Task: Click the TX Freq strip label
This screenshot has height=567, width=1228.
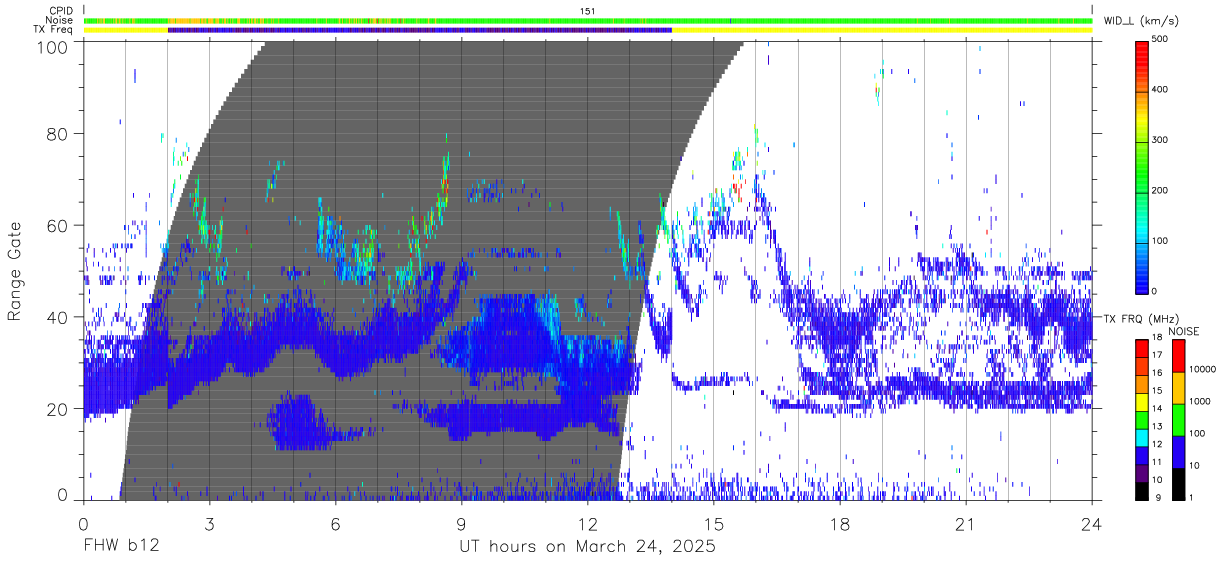Action: [x=54, y=30]
